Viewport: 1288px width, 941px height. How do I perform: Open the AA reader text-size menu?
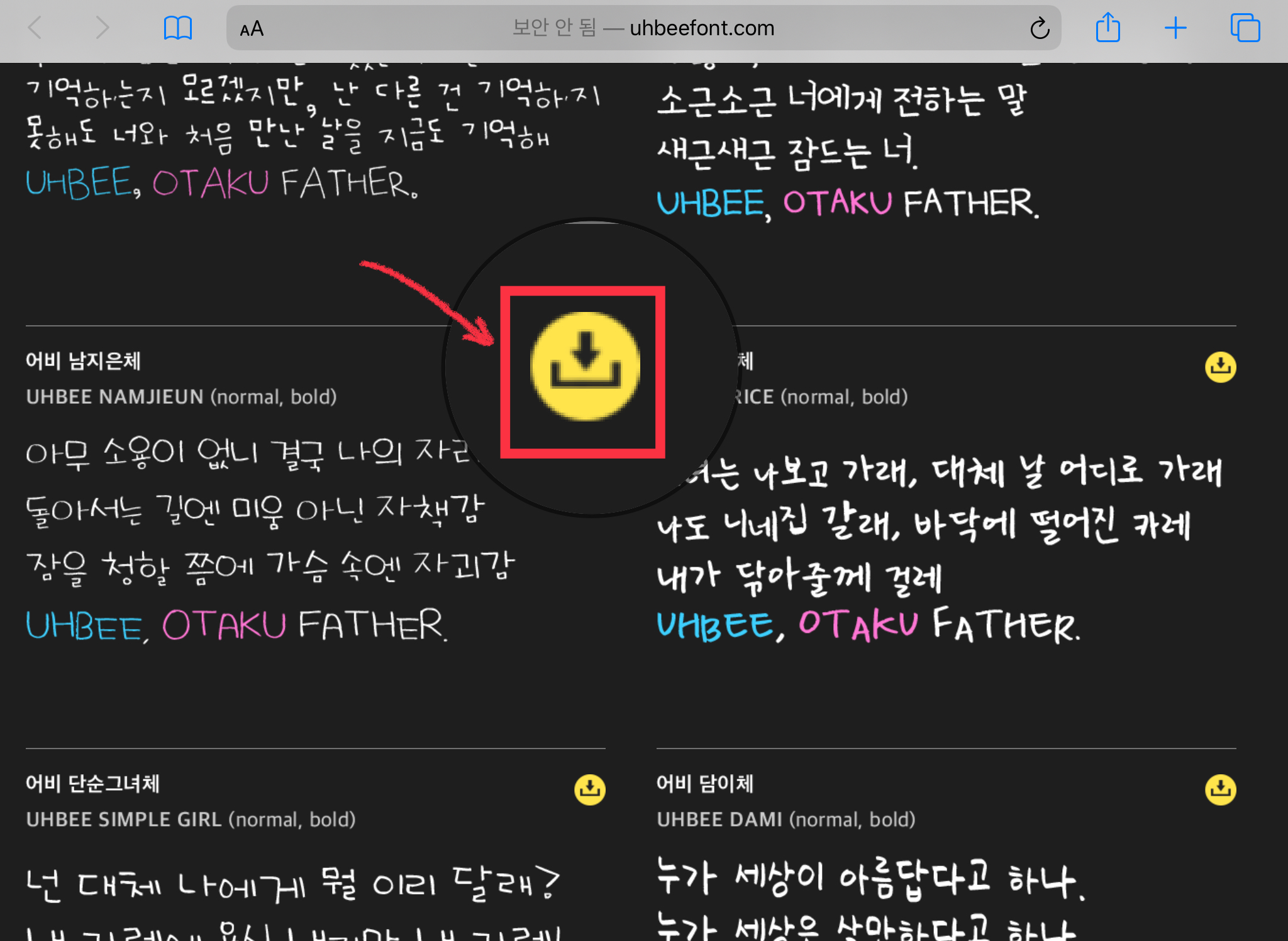(x=252, y=28)
